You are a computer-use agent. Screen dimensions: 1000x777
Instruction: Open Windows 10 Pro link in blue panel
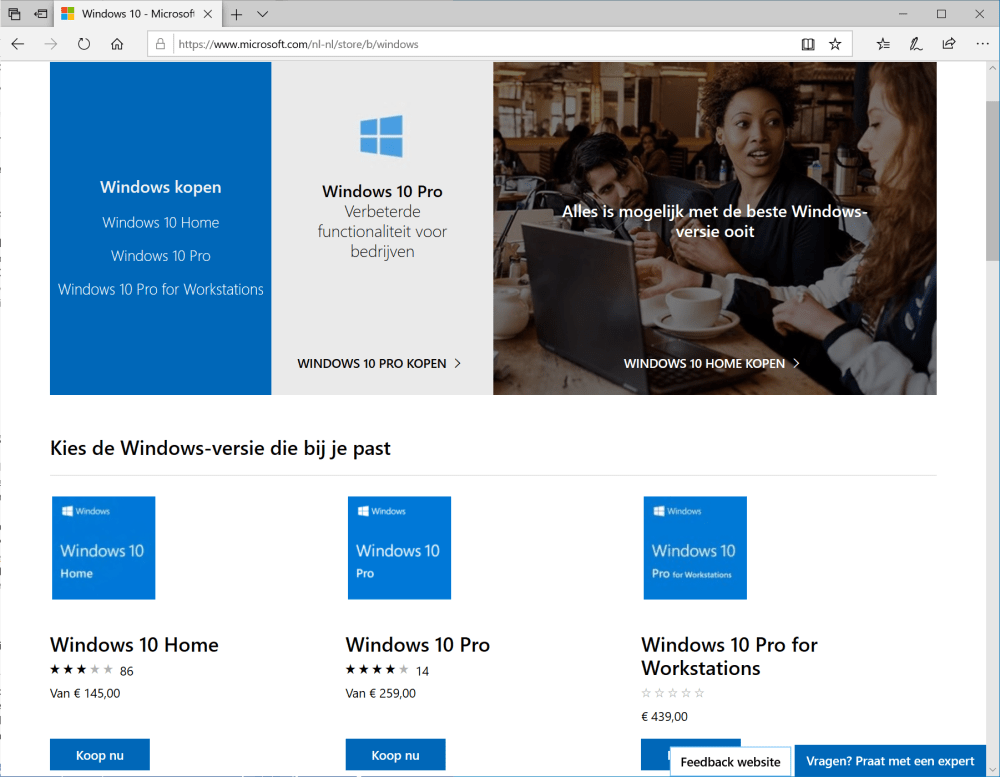(161, 256)
